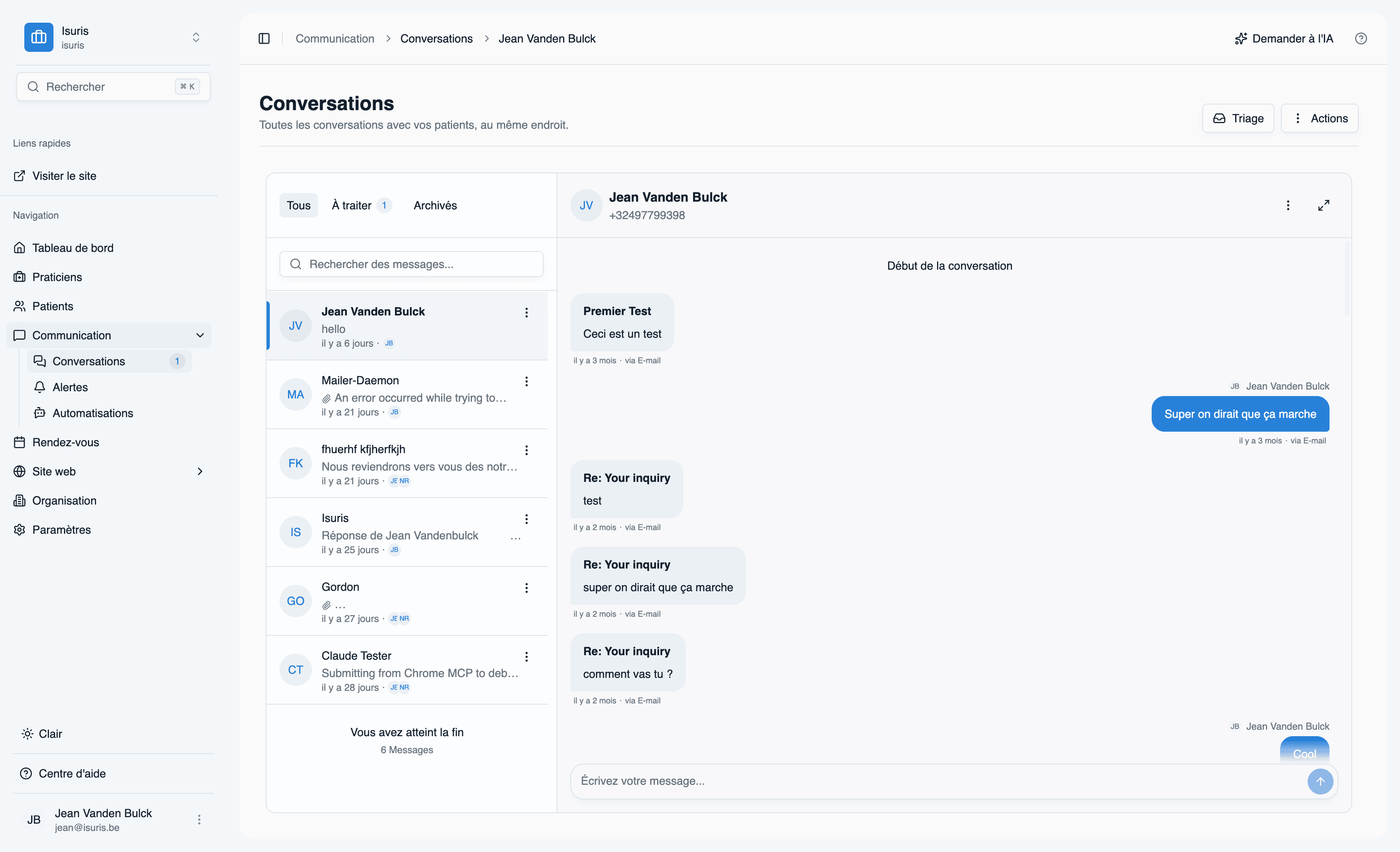Collapse the Communication section chevron

coord(200,335)
